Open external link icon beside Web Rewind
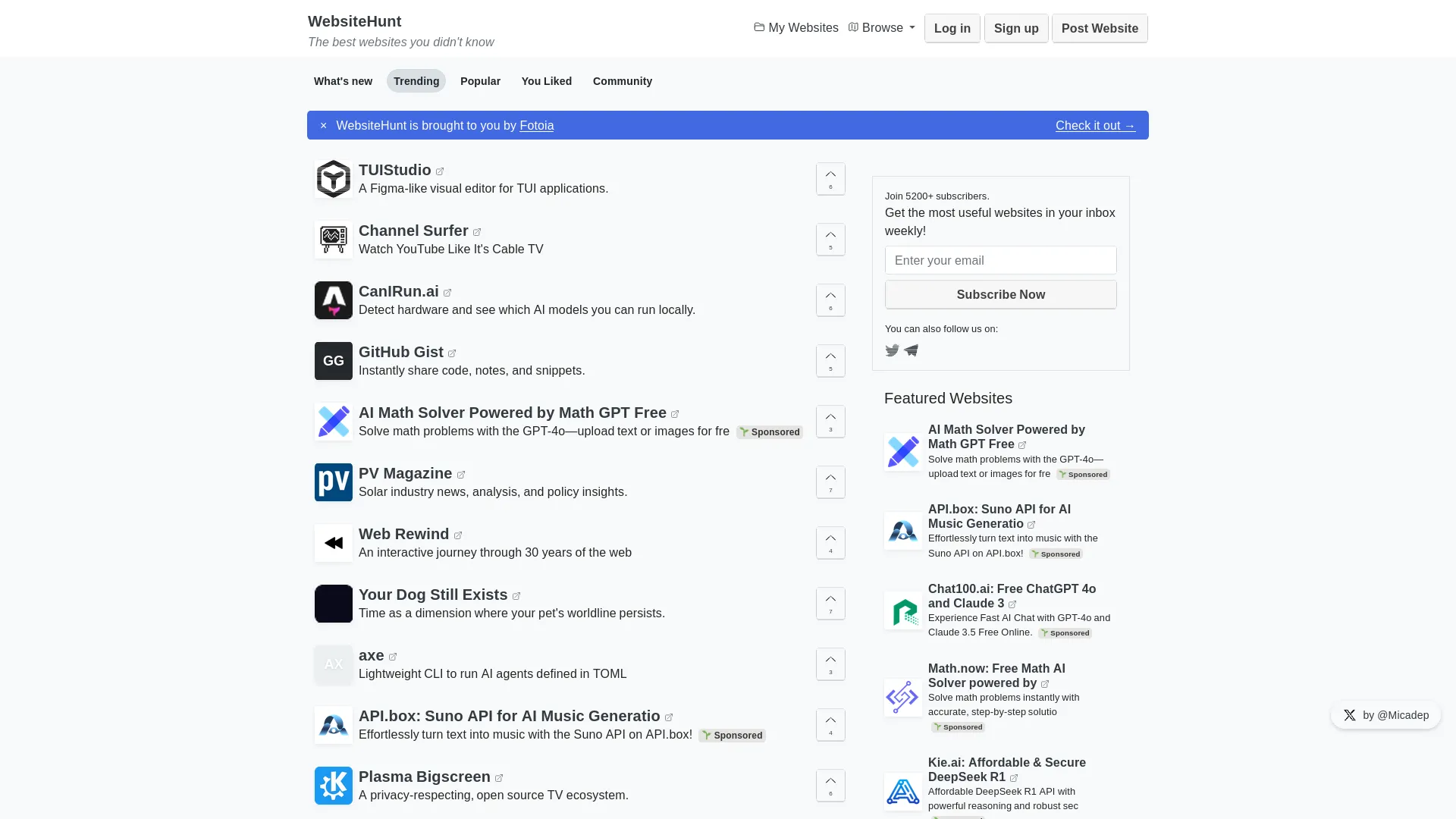This screenshot has height=819, width=1456. (x=458, y=535)
